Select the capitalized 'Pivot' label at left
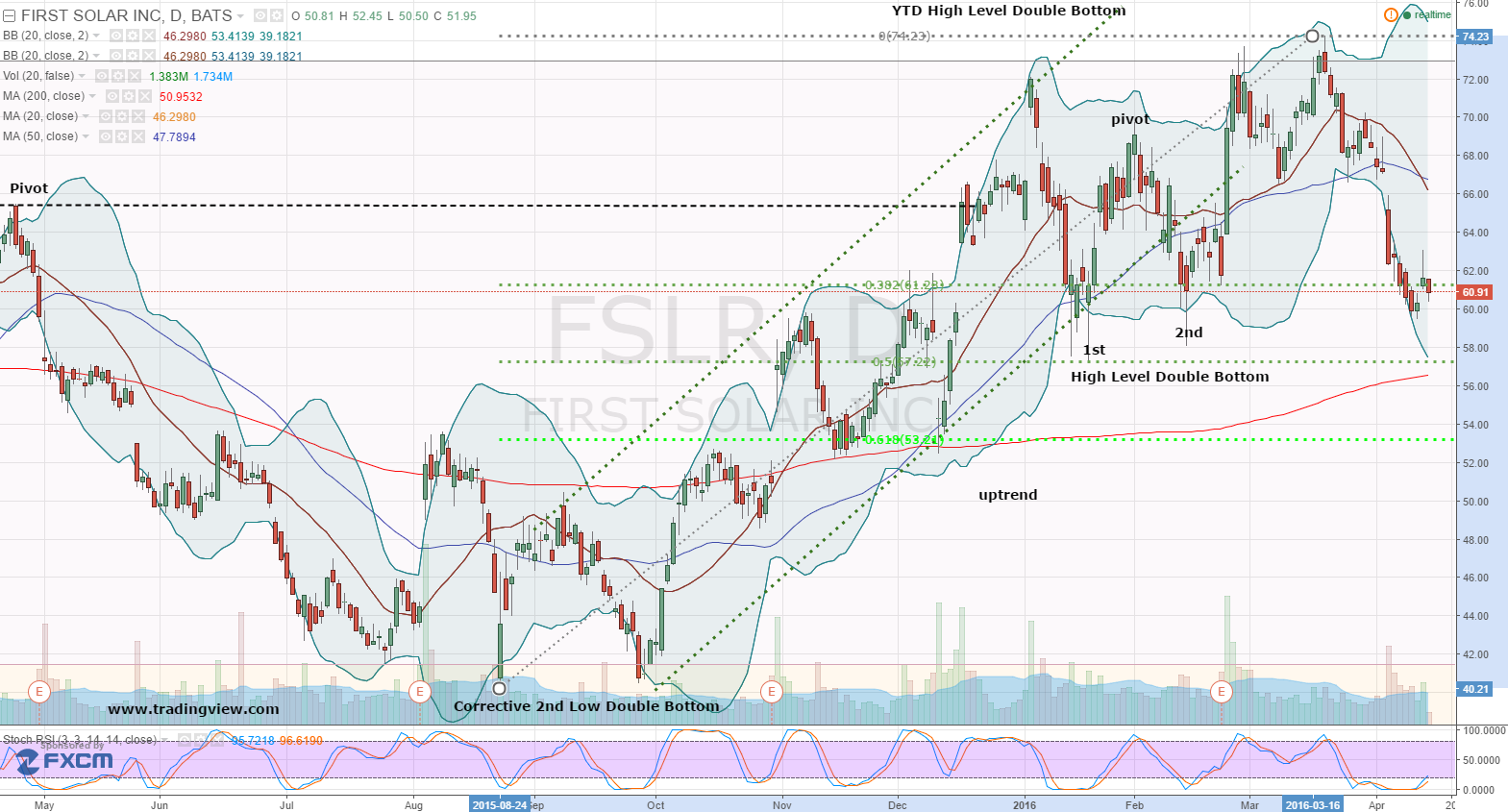The width and height of the screenshot is (1508, 812). [x=29, y=188]
